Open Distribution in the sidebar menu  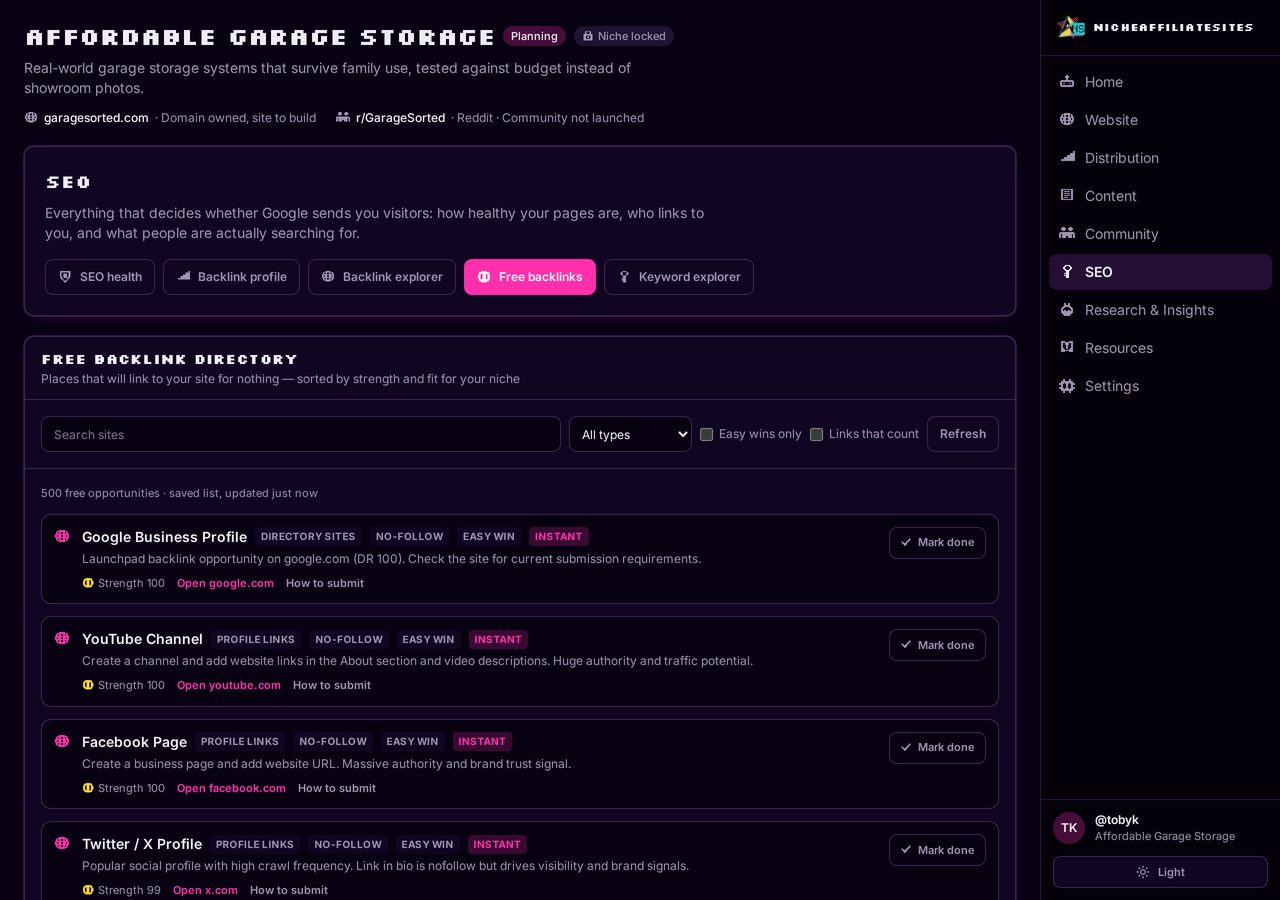[1160, 158]
